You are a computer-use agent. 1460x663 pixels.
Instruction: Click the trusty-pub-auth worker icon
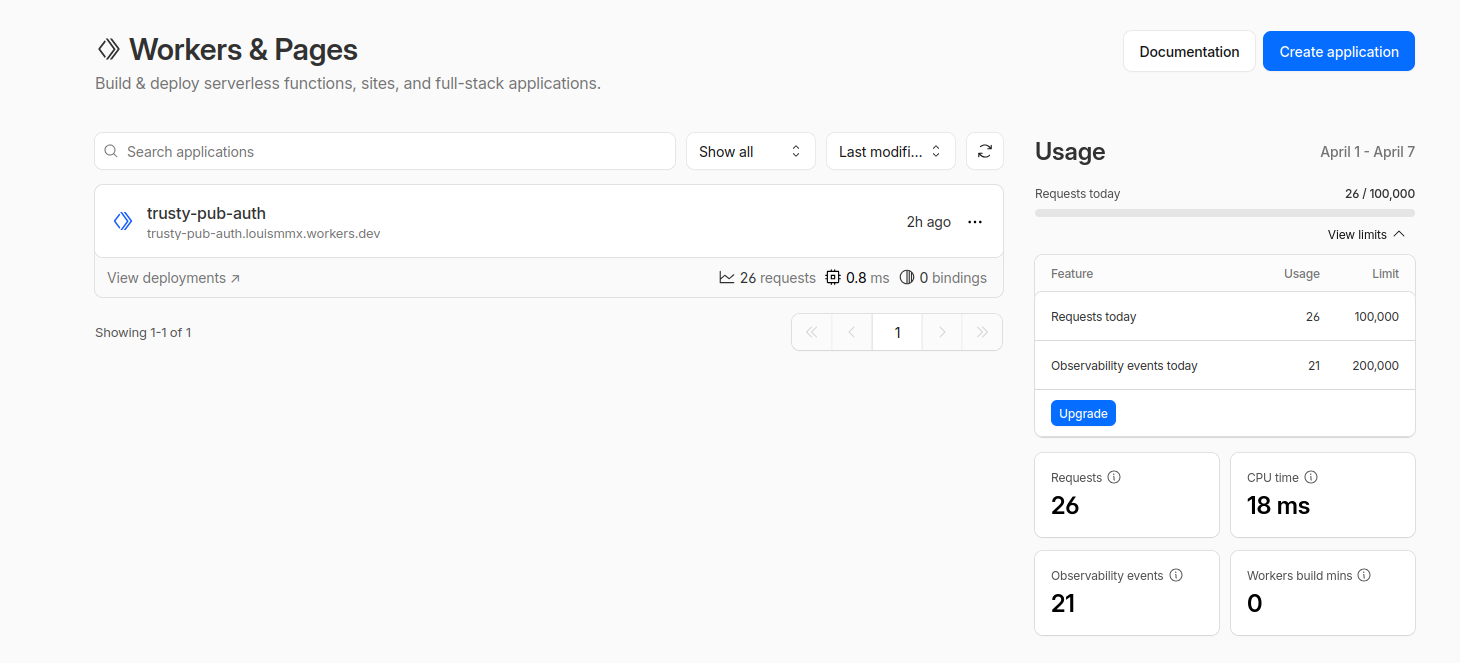click(123, 221)
